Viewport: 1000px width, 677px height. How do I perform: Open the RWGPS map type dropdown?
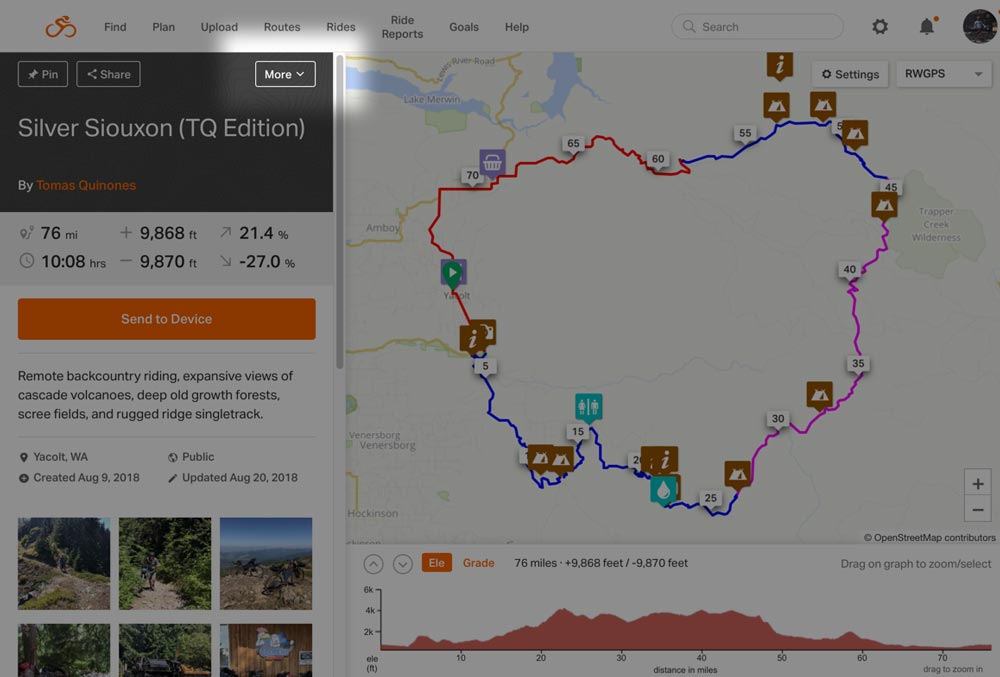click(x=943, y=74)
